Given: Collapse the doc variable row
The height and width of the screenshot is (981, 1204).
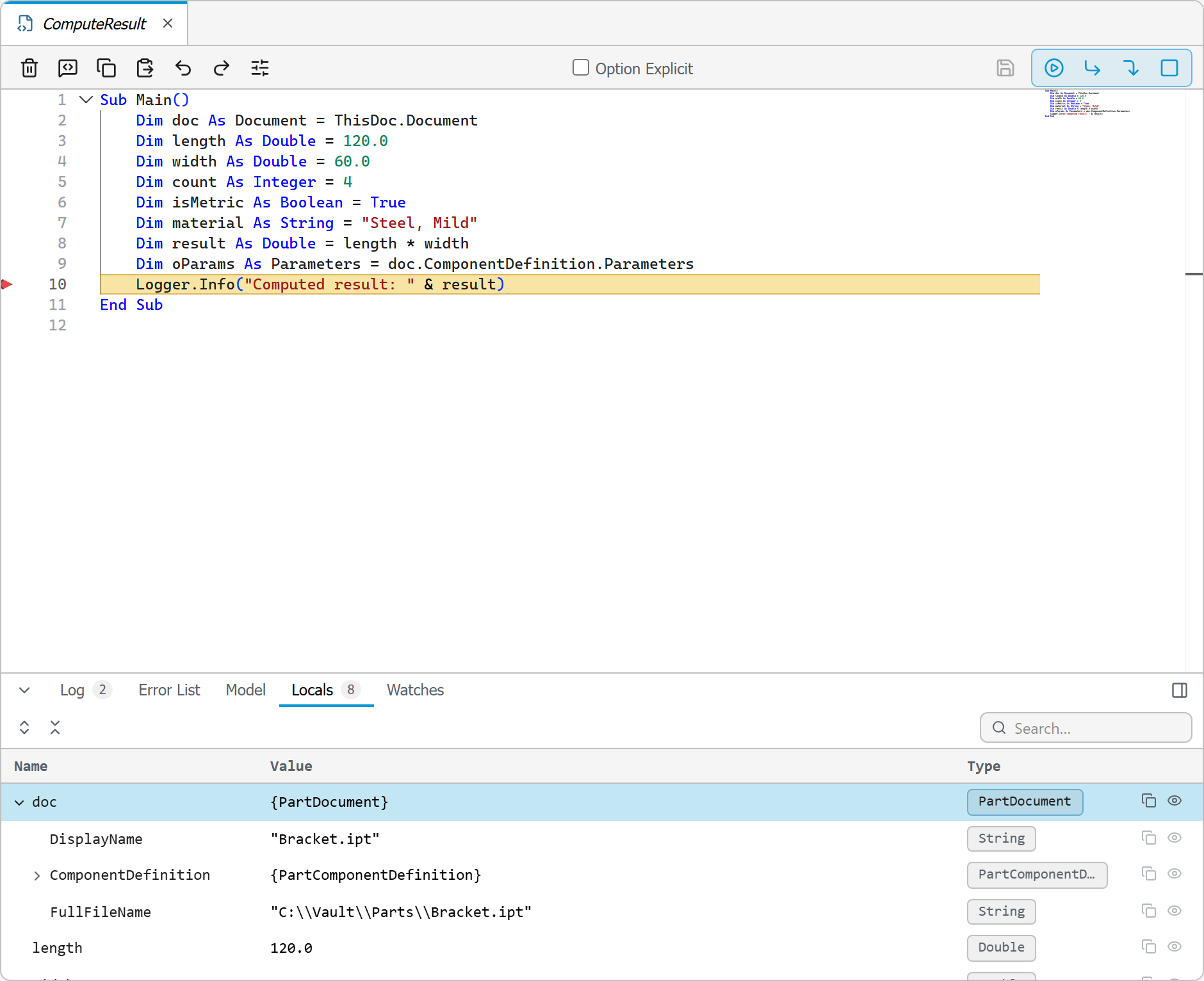Looking at the screenshot, I should (19, 802).
